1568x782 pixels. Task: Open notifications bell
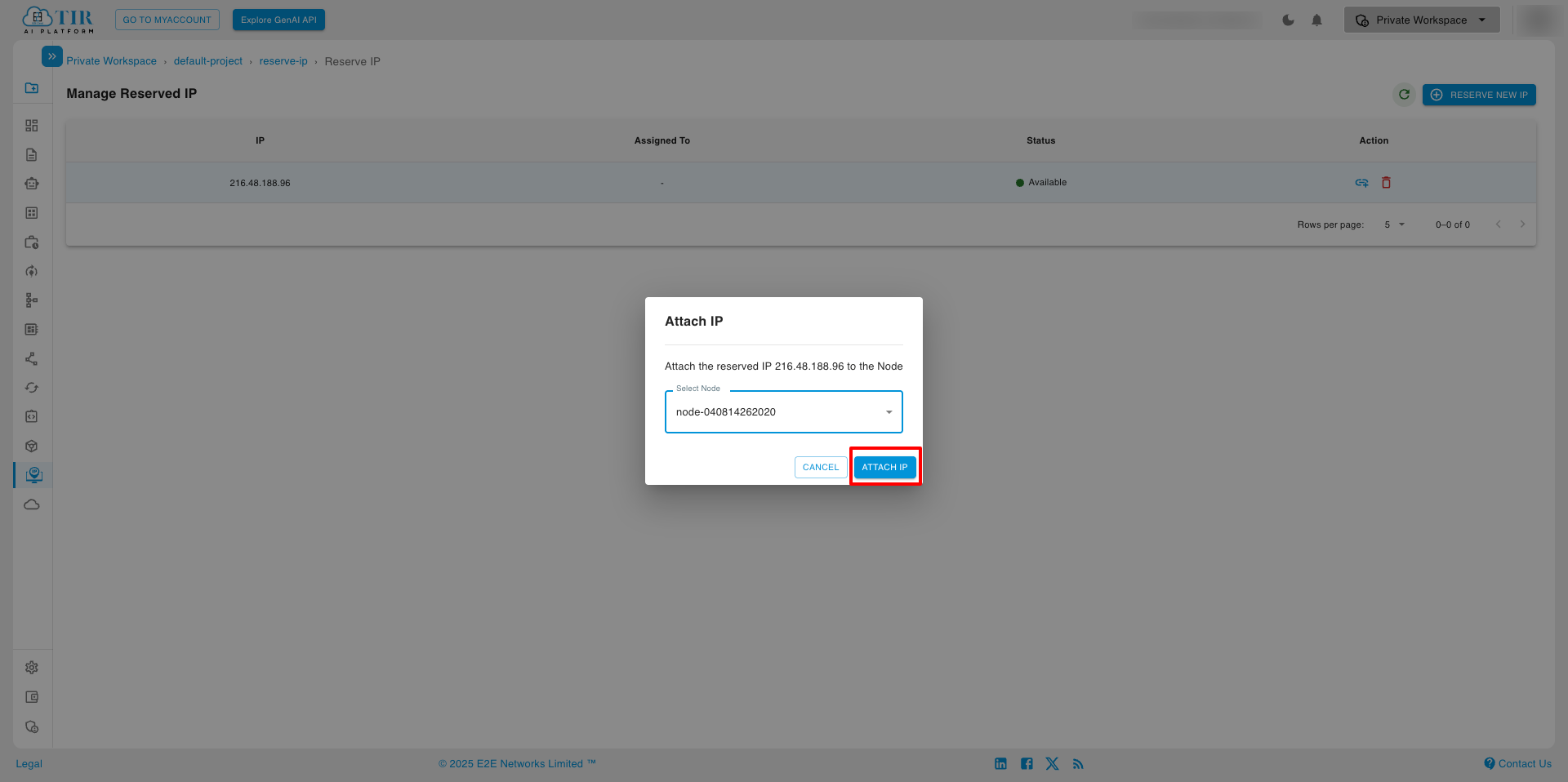(1316, 20)
